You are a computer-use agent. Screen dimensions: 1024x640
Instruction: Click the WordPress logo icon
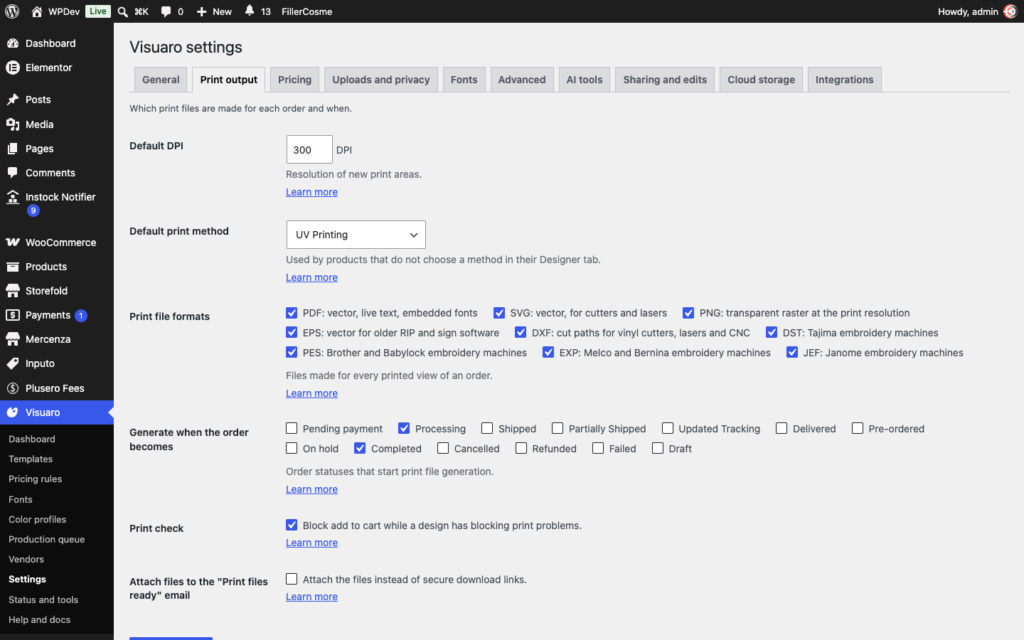click(x=12, y=11)
